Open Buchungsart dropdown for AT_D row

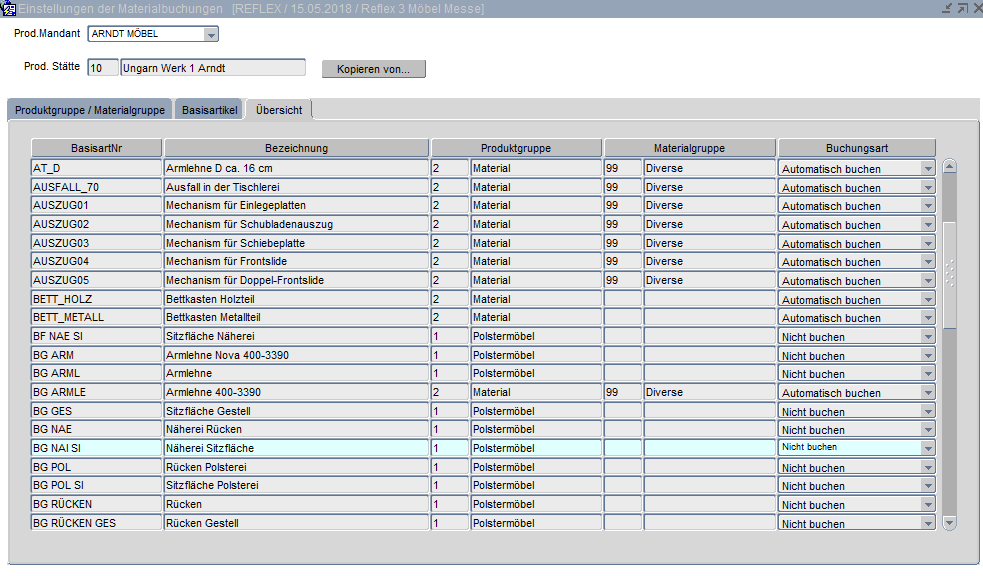coord(928,169)
